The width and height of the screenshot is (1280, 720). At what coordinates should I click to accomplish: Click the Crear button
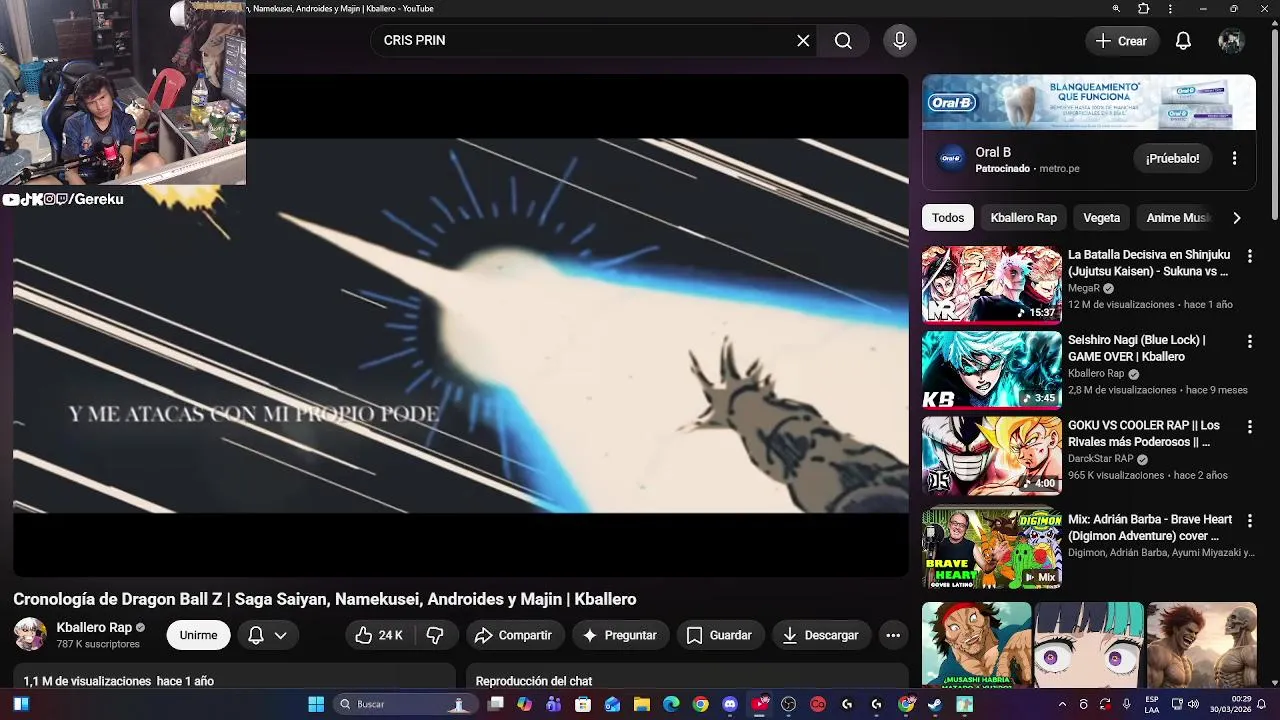click(1122, 41)
